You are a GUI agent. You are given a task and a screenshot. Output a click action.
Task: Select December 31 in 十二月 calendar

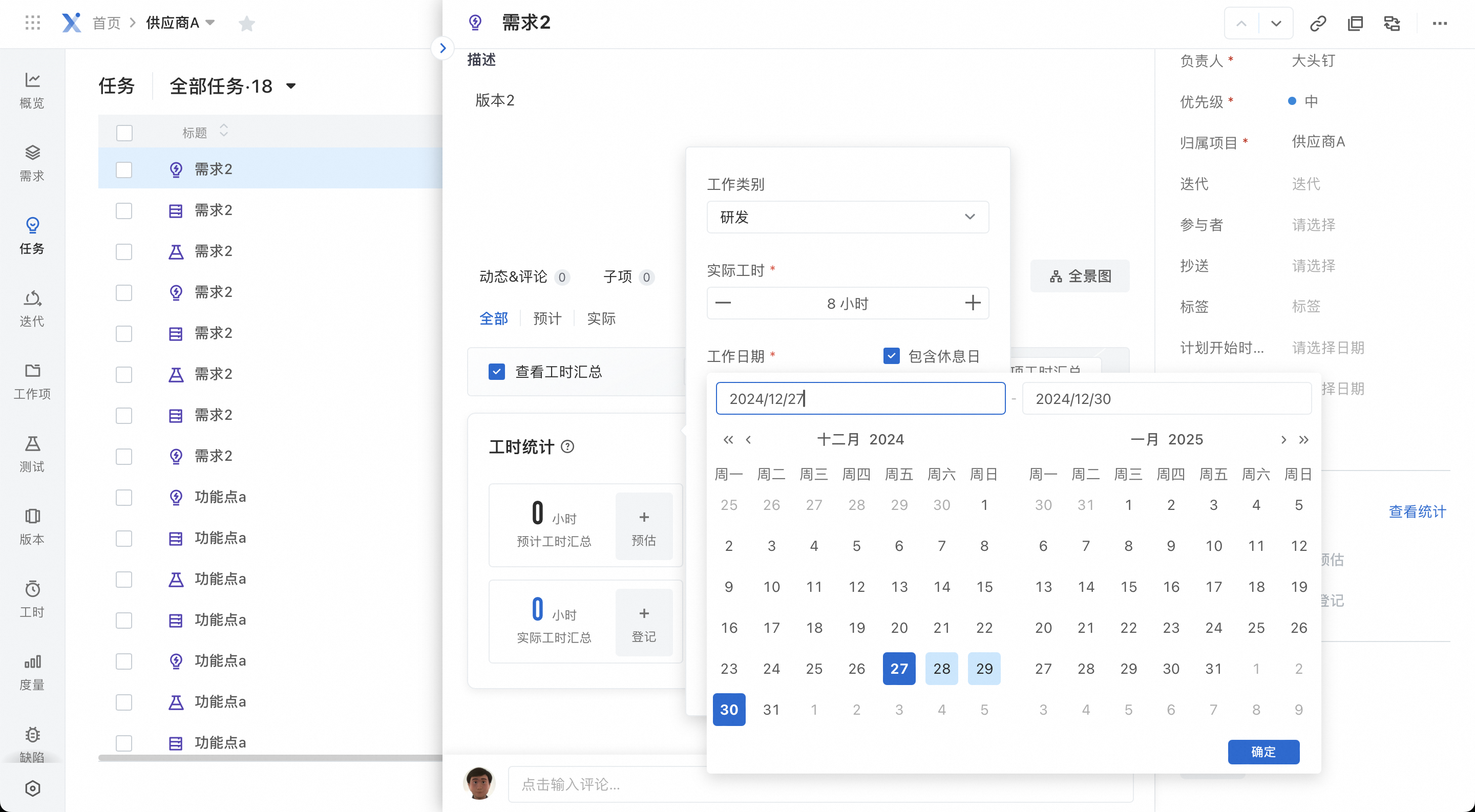771,710
